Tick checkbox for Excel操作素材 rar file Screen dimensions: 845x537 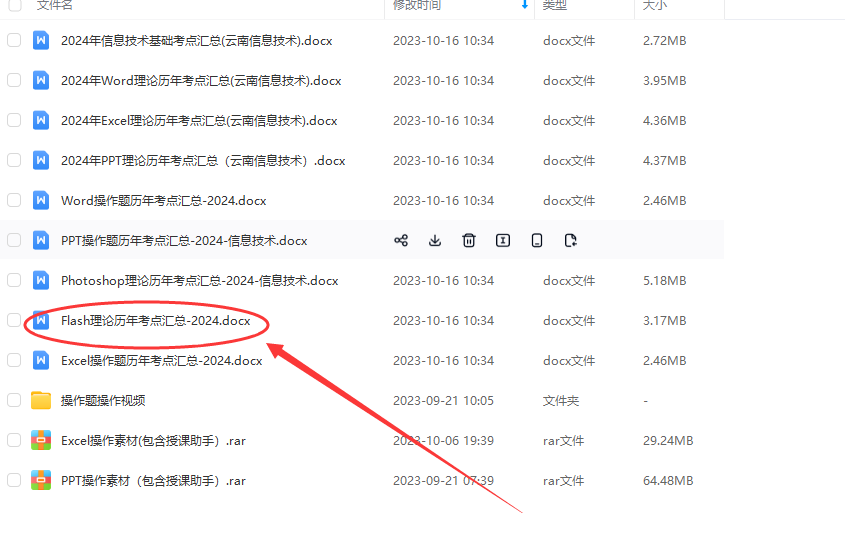pyautogui.click(x=14, y=440)
